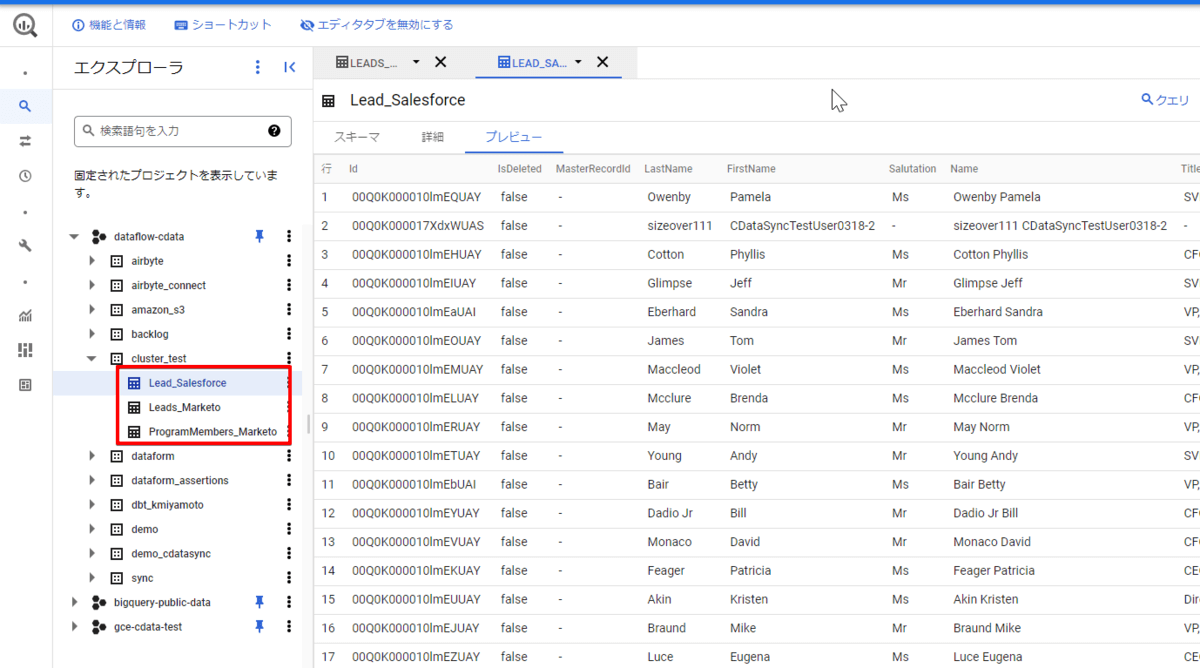The height and width of the screenshot is (668, 1200).
Task: Click the クエリ button
Action: click(x=1165, y=100)
